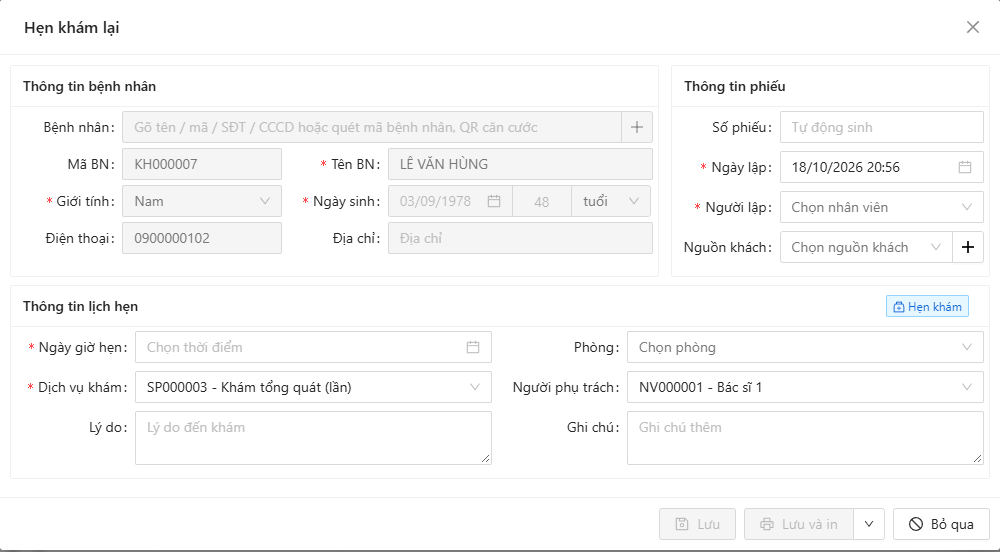Click the Địa chỉ field
The height and width of the screenshot is (552, 1000).
520,238
